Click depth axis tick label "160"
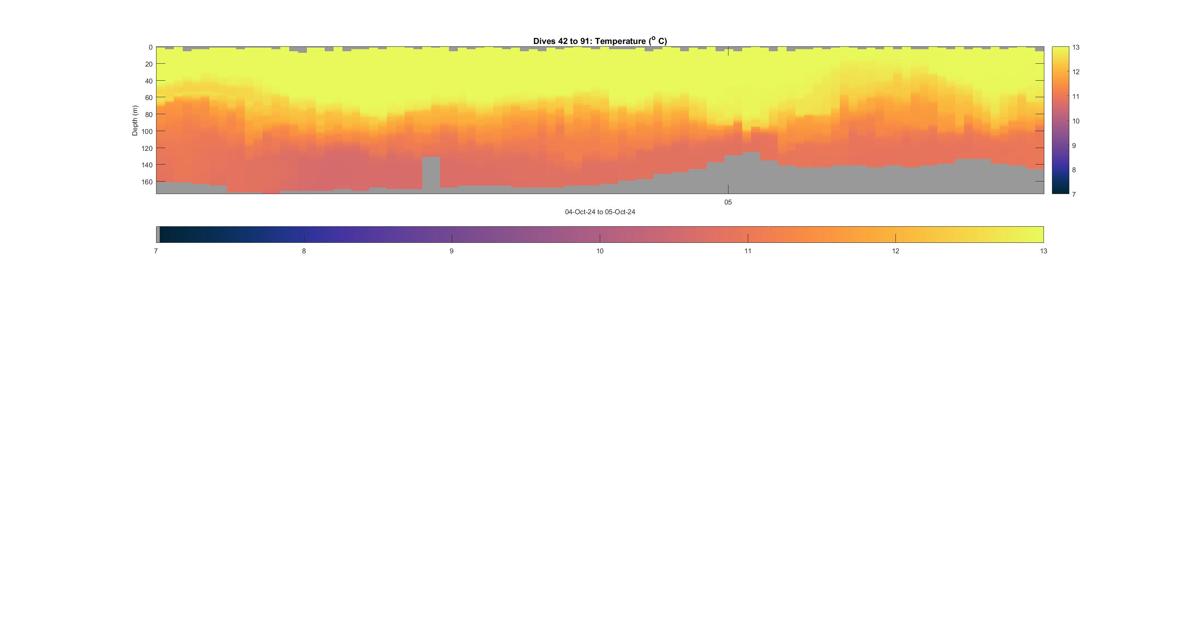 [x=146, y=182]
